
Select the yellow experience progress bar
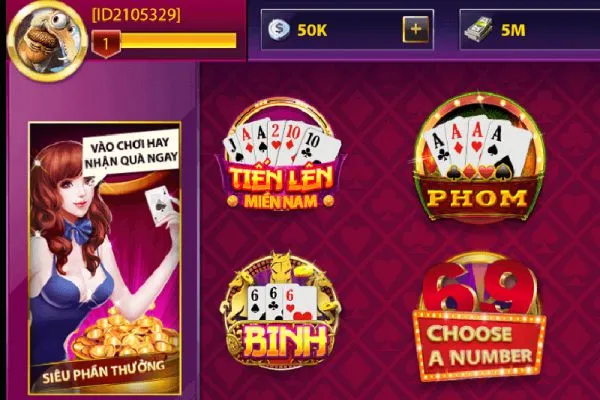click(x=178, y=41)
